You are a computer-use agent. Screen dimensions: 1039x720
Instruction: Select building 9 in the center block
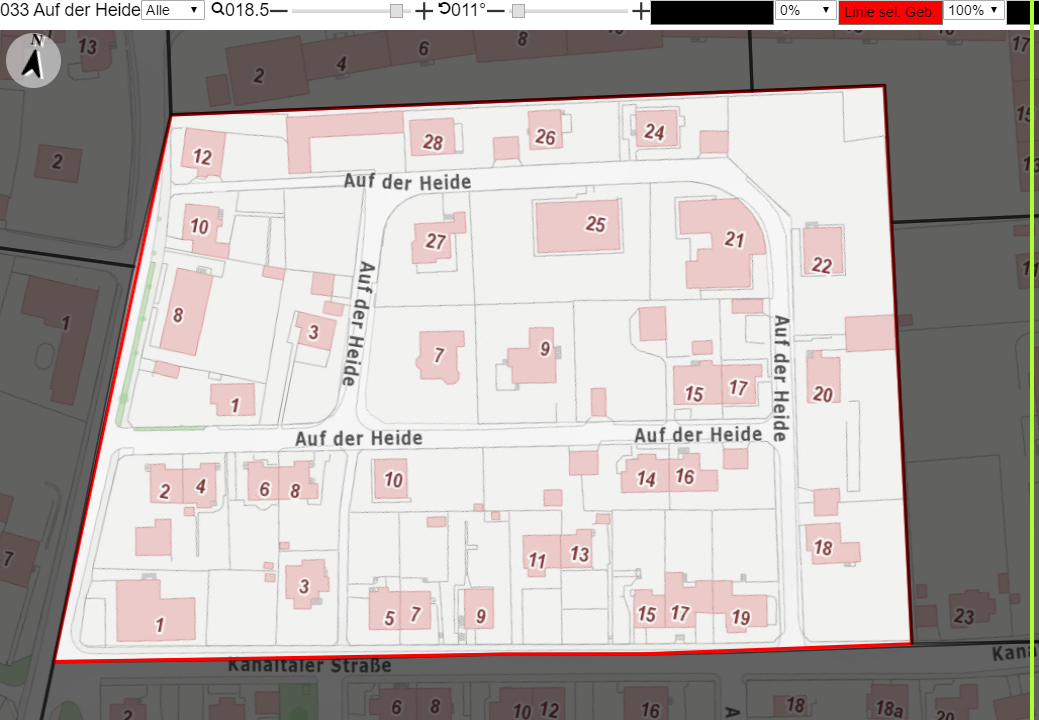[x=533, y=356]
